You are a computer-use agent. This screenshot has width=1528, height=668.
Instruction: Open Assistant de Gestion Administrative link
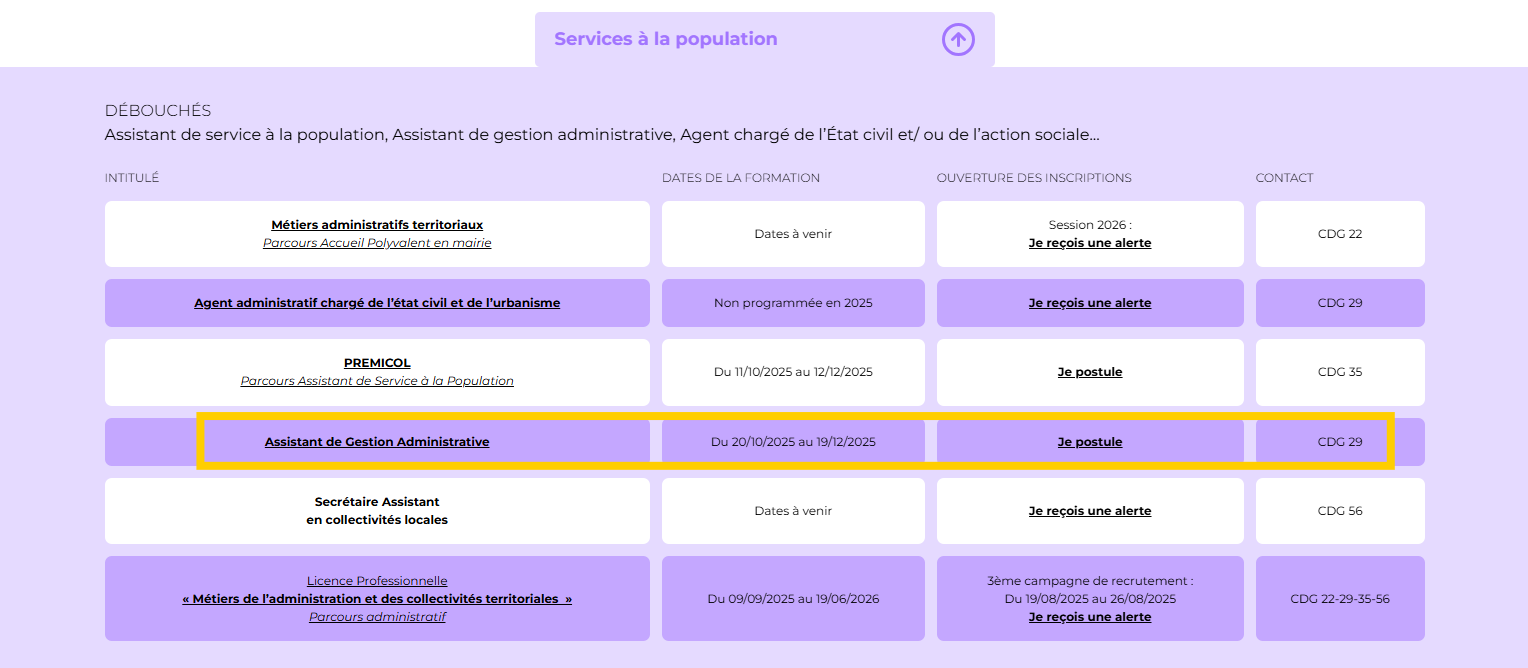click(377, 442)
